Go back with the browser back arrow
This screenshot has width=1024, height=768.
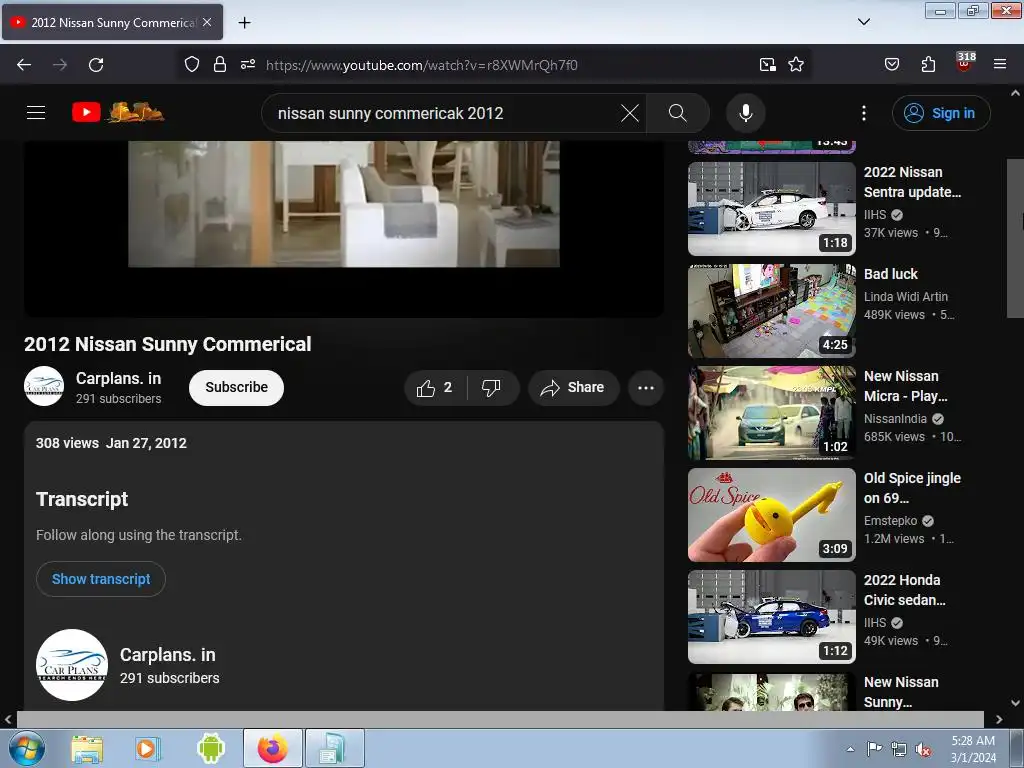click(24, 65)
